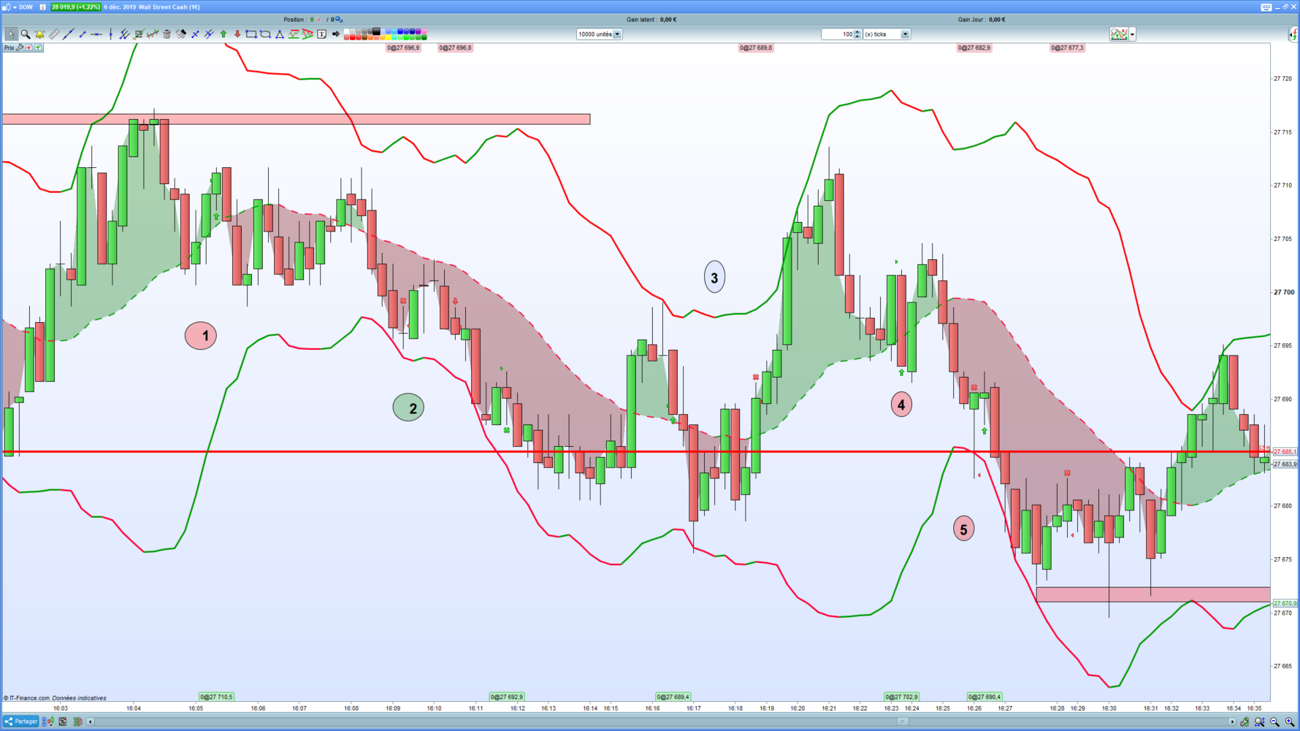
Task: Choose the triangle drawing tool
Action: 279,34
